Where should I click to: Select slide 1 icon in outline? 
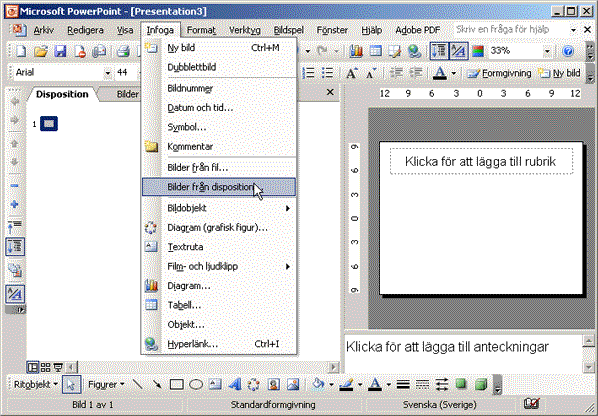(x=49, y=124)
